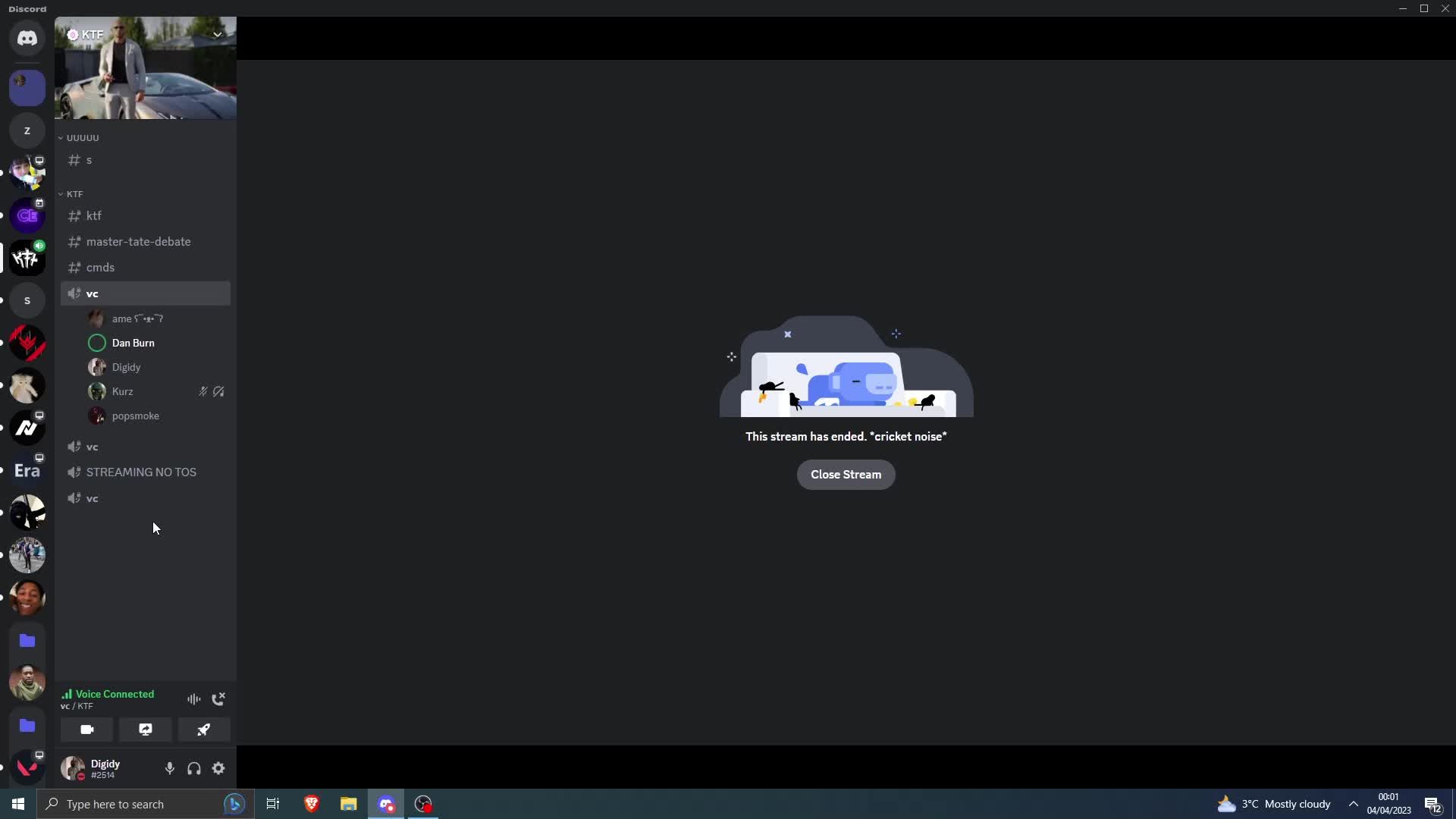Open KTF server dropdown menu
Screen dimensions: 1456x819
tap(217, 35)
